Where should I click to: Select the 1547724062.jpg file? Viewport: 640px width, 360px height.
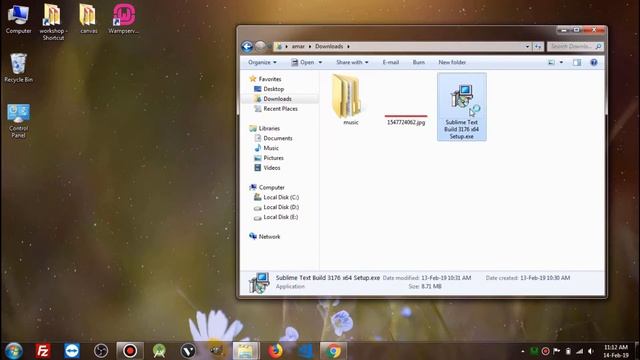[406, 120]
